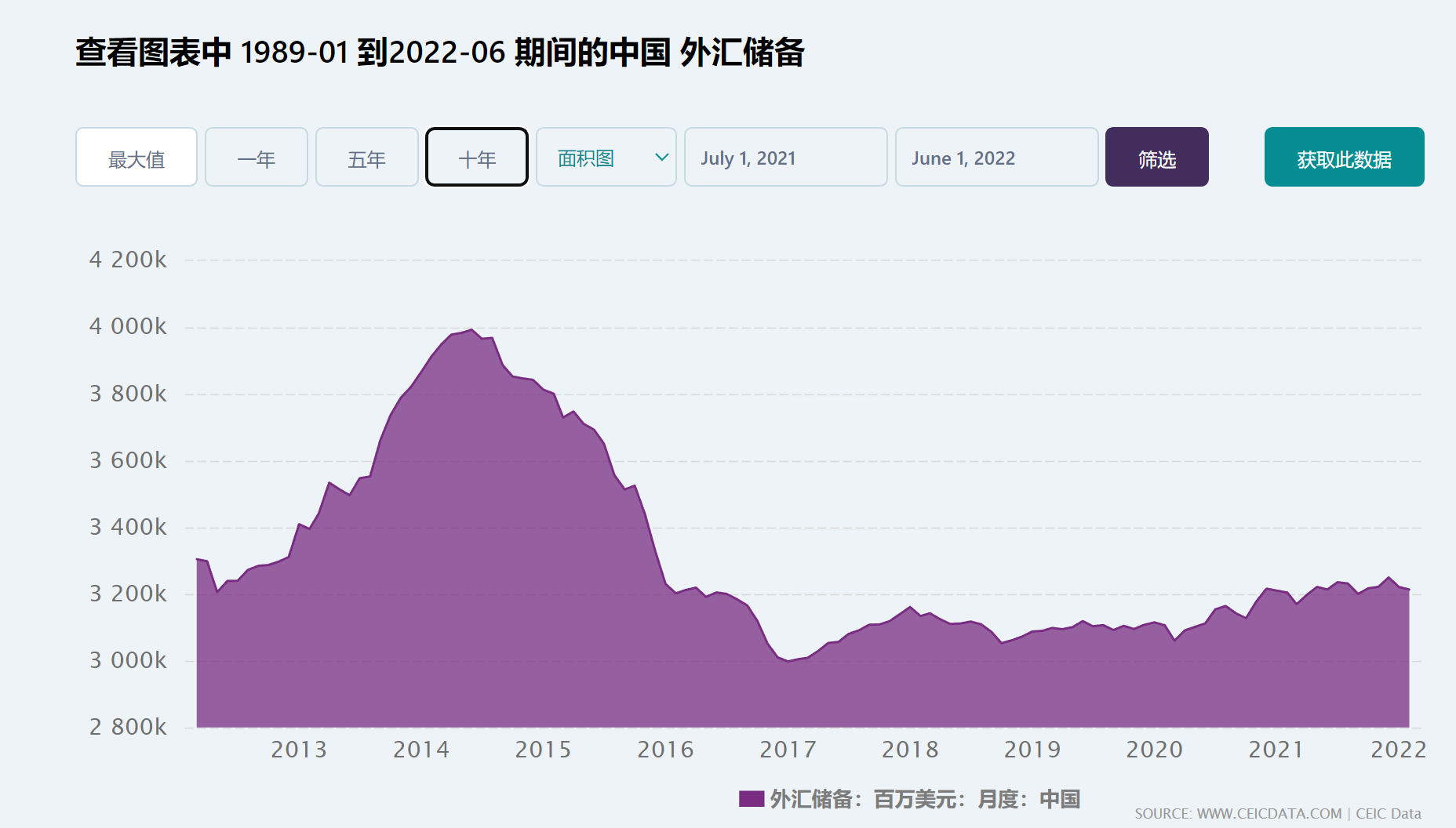Click the 4 000k gridline label
The width and height of the screenshot is (1456, 828).
pos(128,326)
